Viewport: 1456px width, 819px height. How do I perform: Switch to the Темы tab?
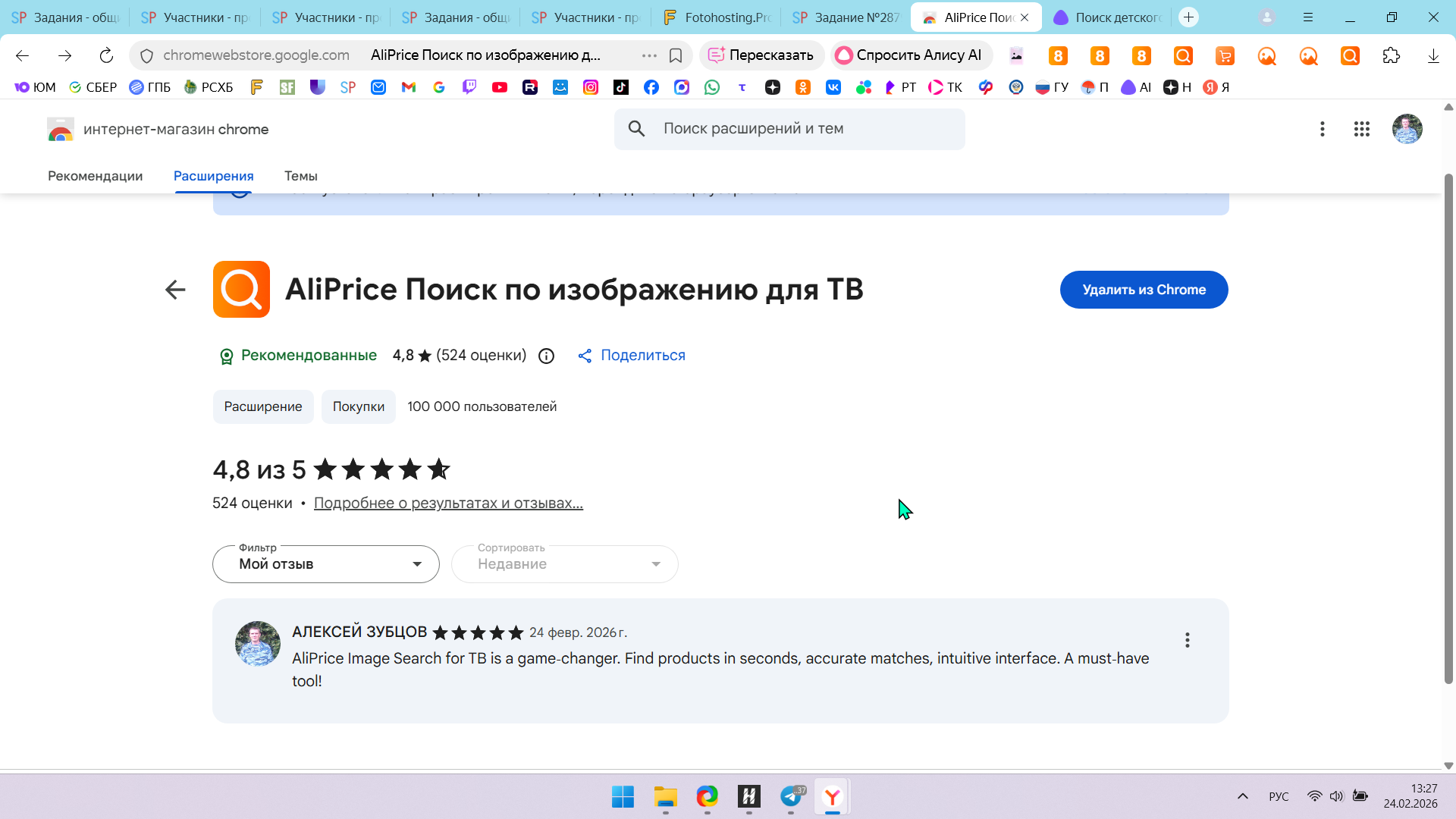(x=300, y=176)
